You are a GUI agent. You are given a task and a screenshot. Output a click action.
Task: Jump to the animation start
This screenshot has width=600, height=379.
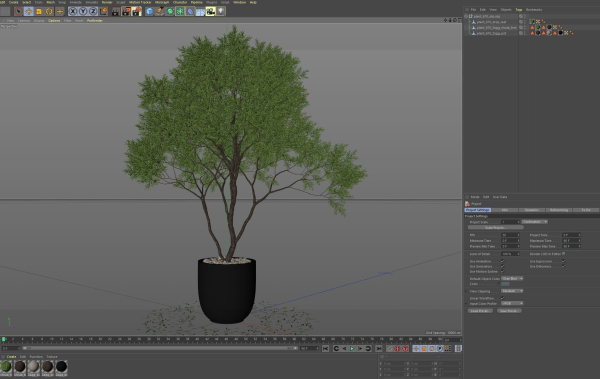tap(325, 349)
